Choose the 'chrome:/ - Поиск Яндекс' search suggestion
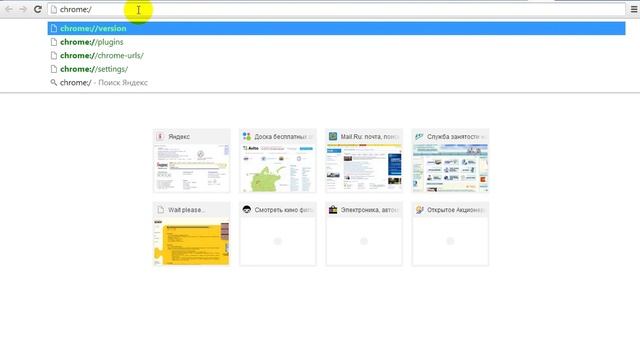This screenshot has width=640, height=360. 336,82
